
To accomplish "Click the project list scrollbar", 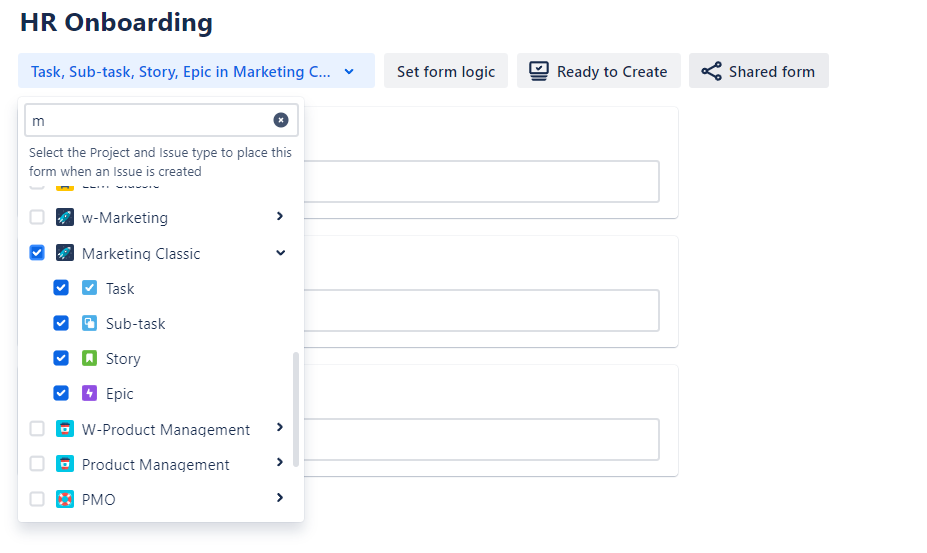I will pyautogui.click(x=296, y=409).
